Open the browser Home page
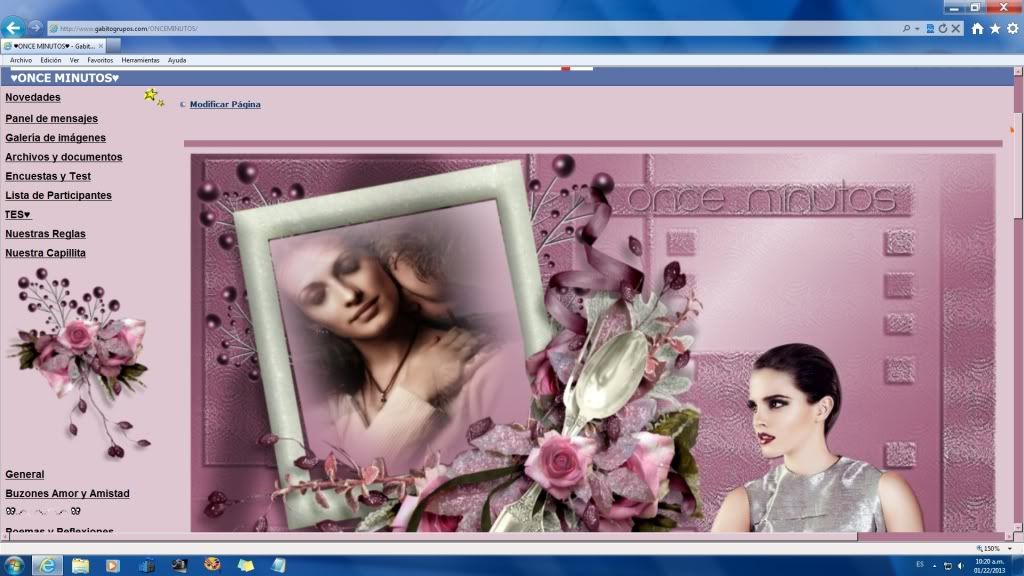 [977, 28]
